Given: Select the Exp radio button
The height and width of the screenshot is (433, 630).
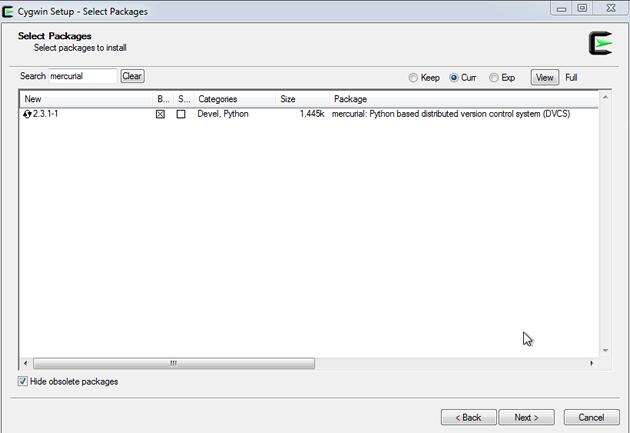Looking at the screenshot, I should pos(493,78).
